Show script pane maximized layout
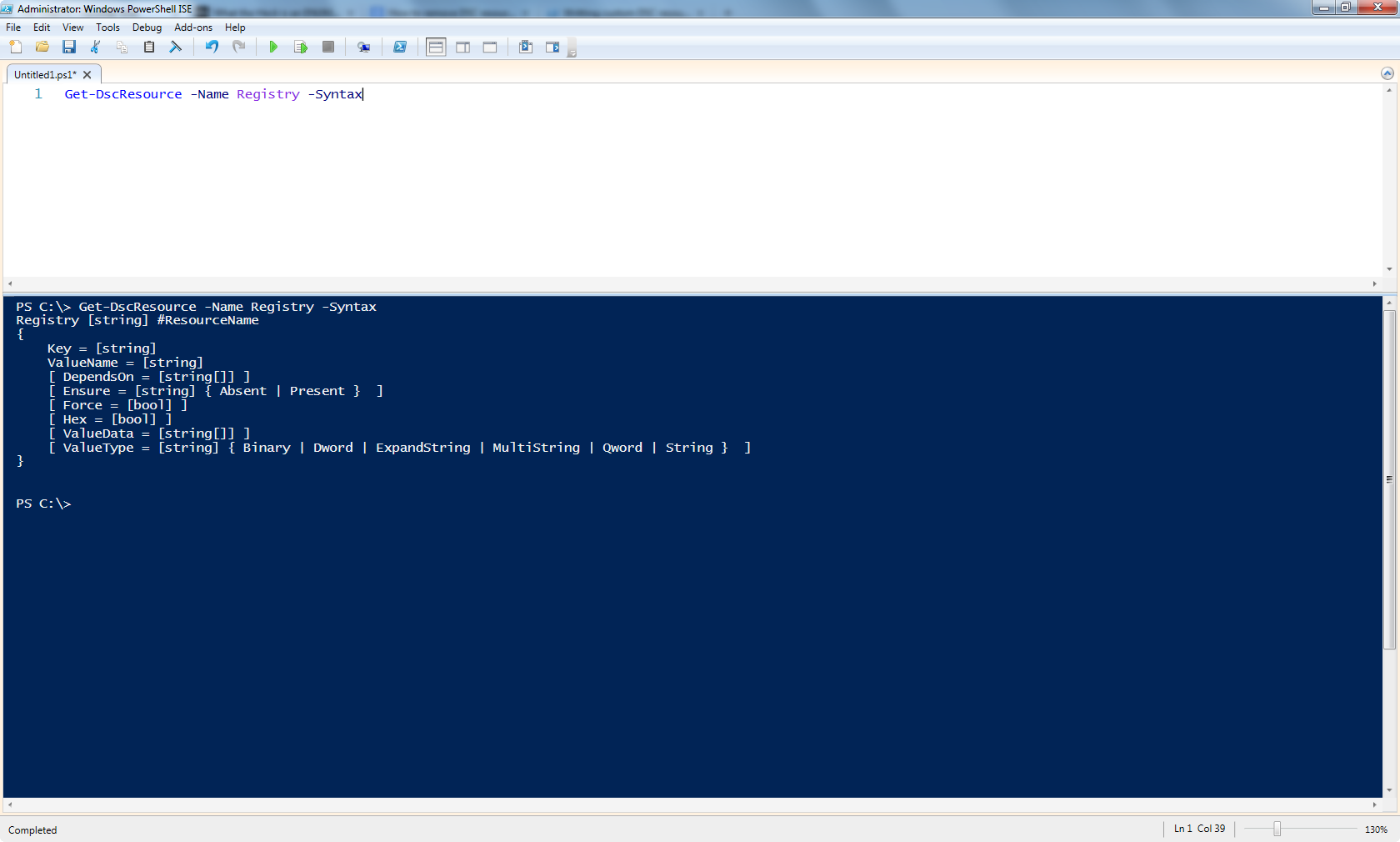1400x842 pixels. [x=490, y=48]
